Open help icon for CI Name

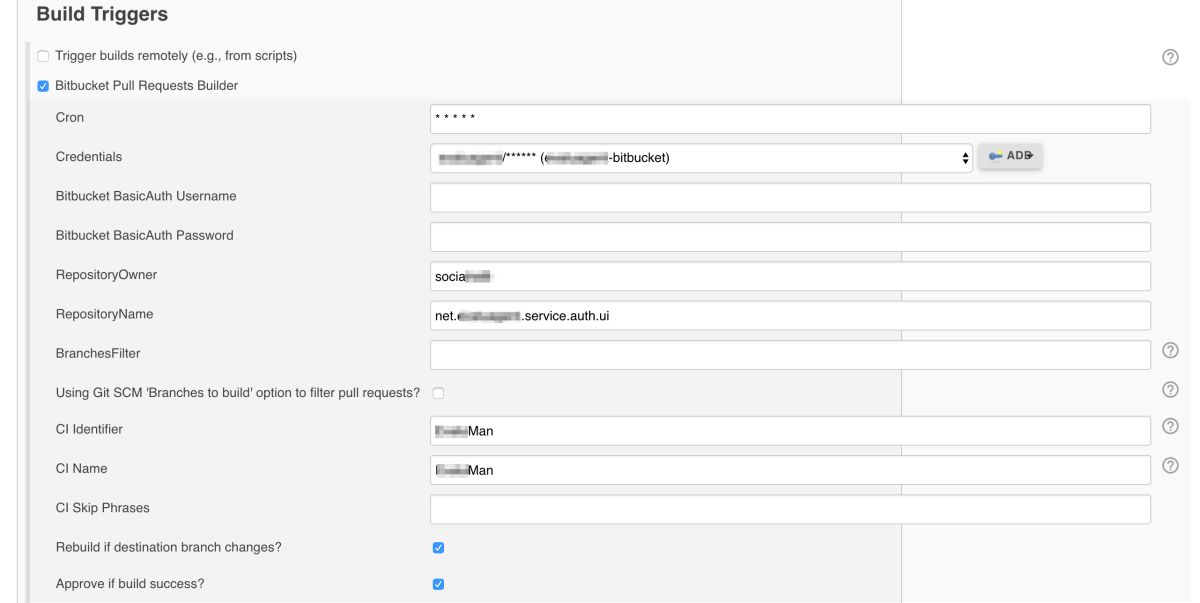(1170, 465)
